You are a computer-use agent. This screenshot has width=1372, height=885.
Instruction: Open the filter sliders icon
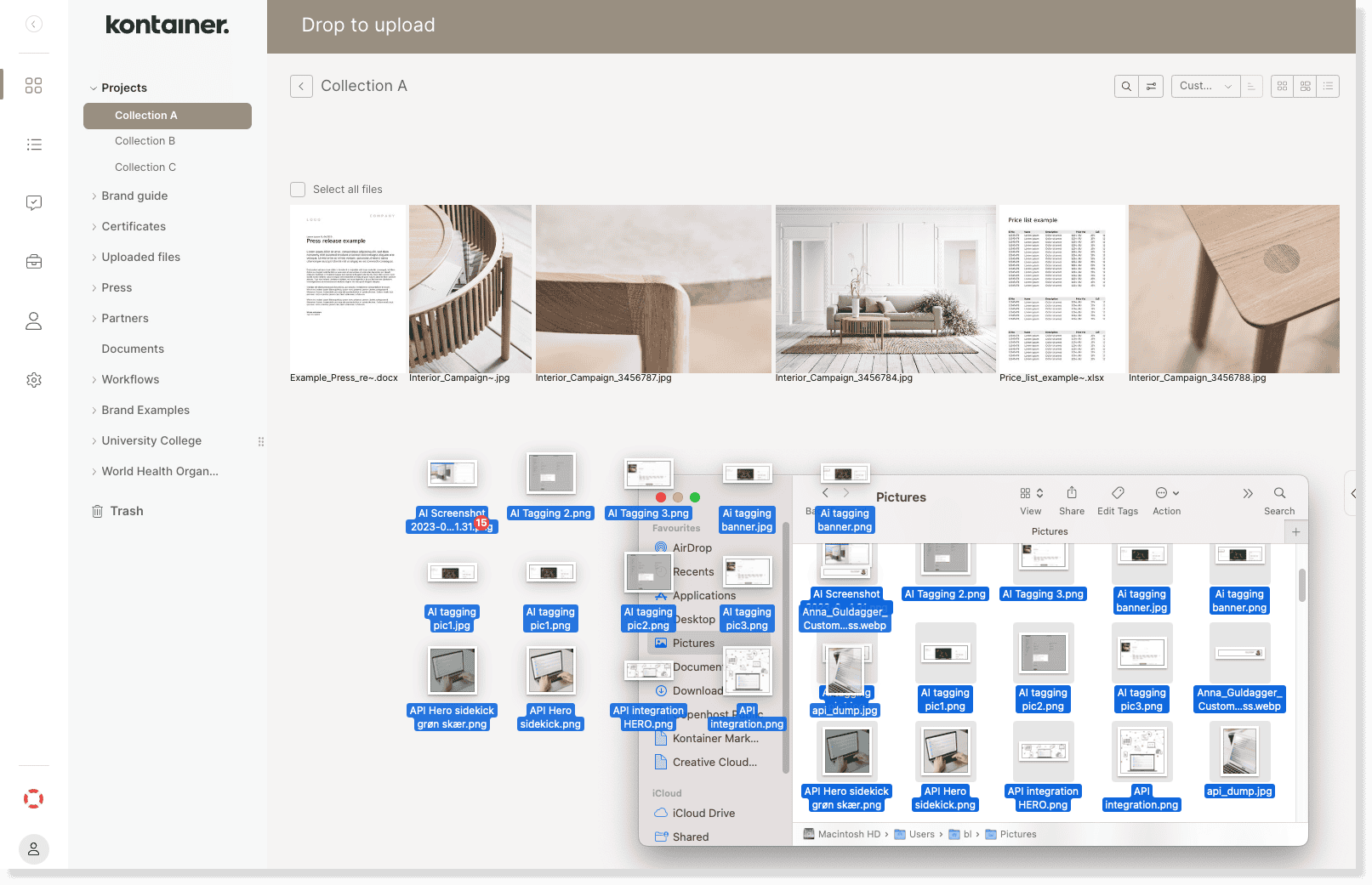tap(1151, 86)
